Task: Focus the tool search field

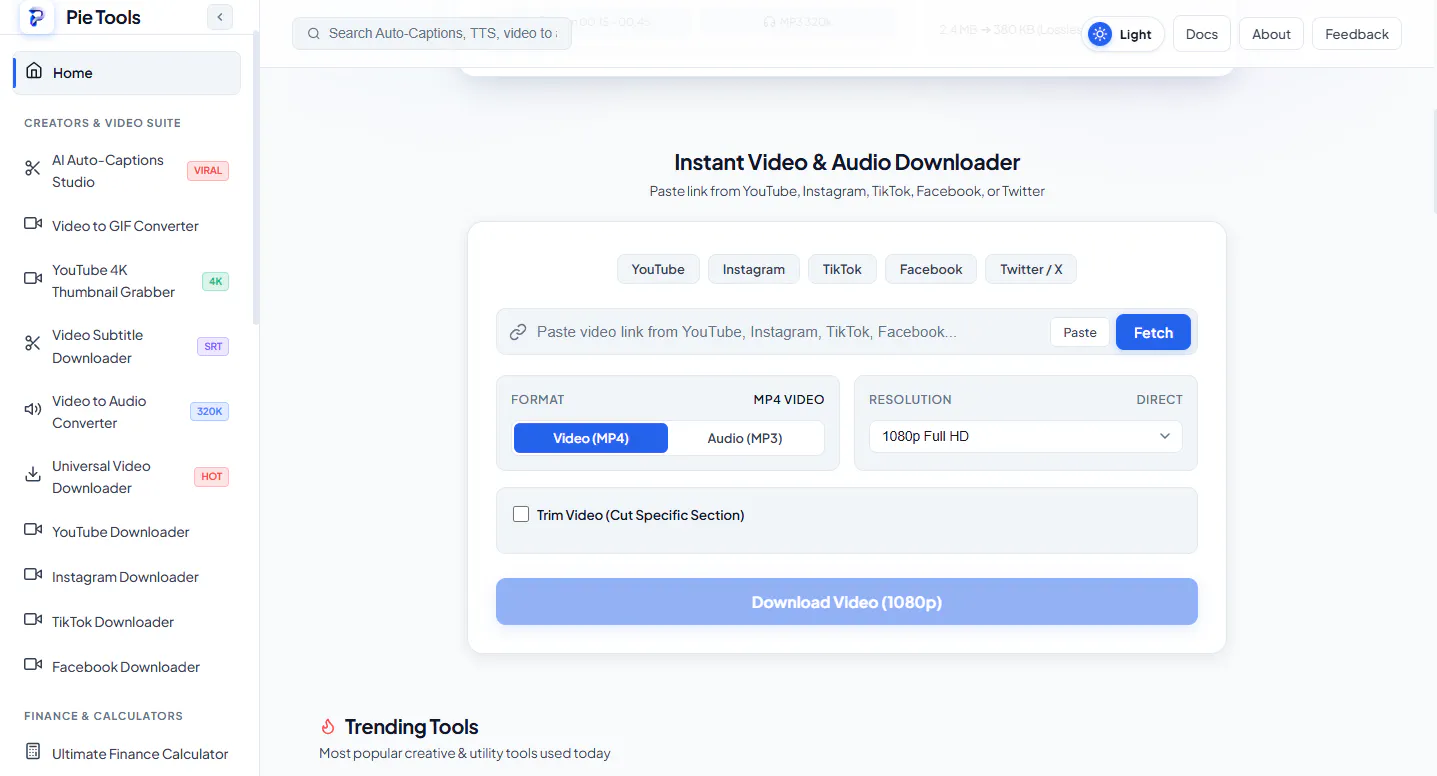Action: pos(432,34)
